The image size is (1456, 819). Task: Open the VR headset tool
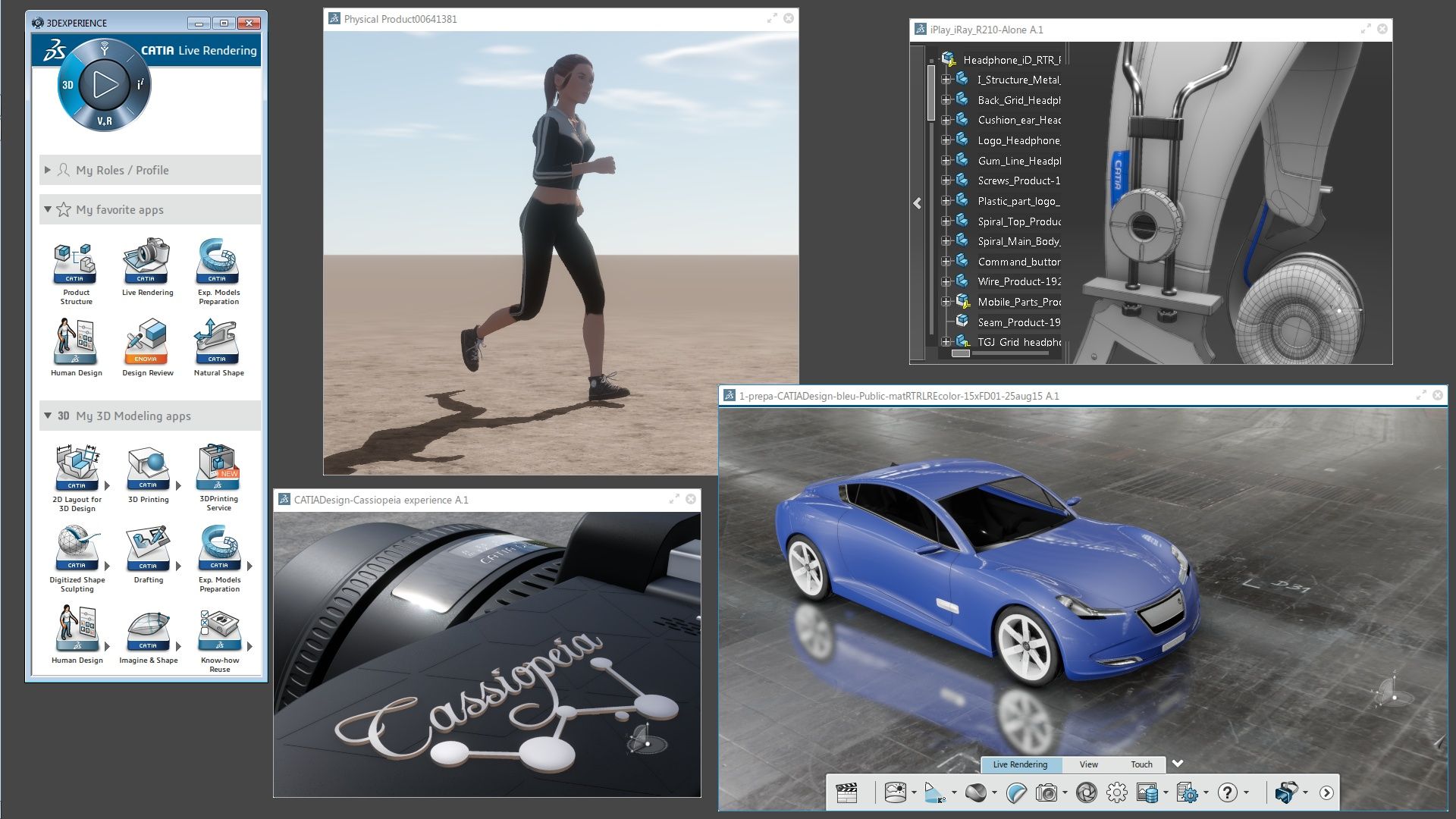[1286, 792]
